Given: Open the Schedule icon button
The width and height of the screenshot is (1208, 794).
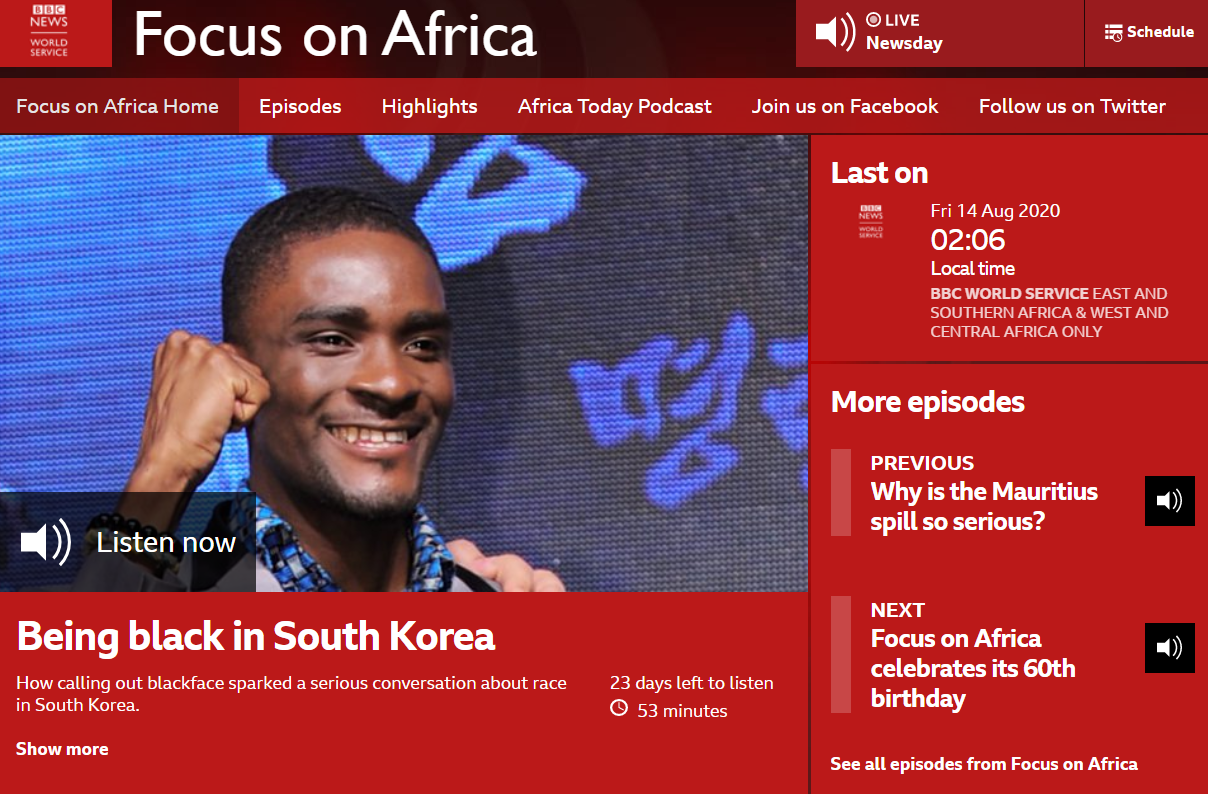Looking at the screenshot, I should [x=1113, y=32].
